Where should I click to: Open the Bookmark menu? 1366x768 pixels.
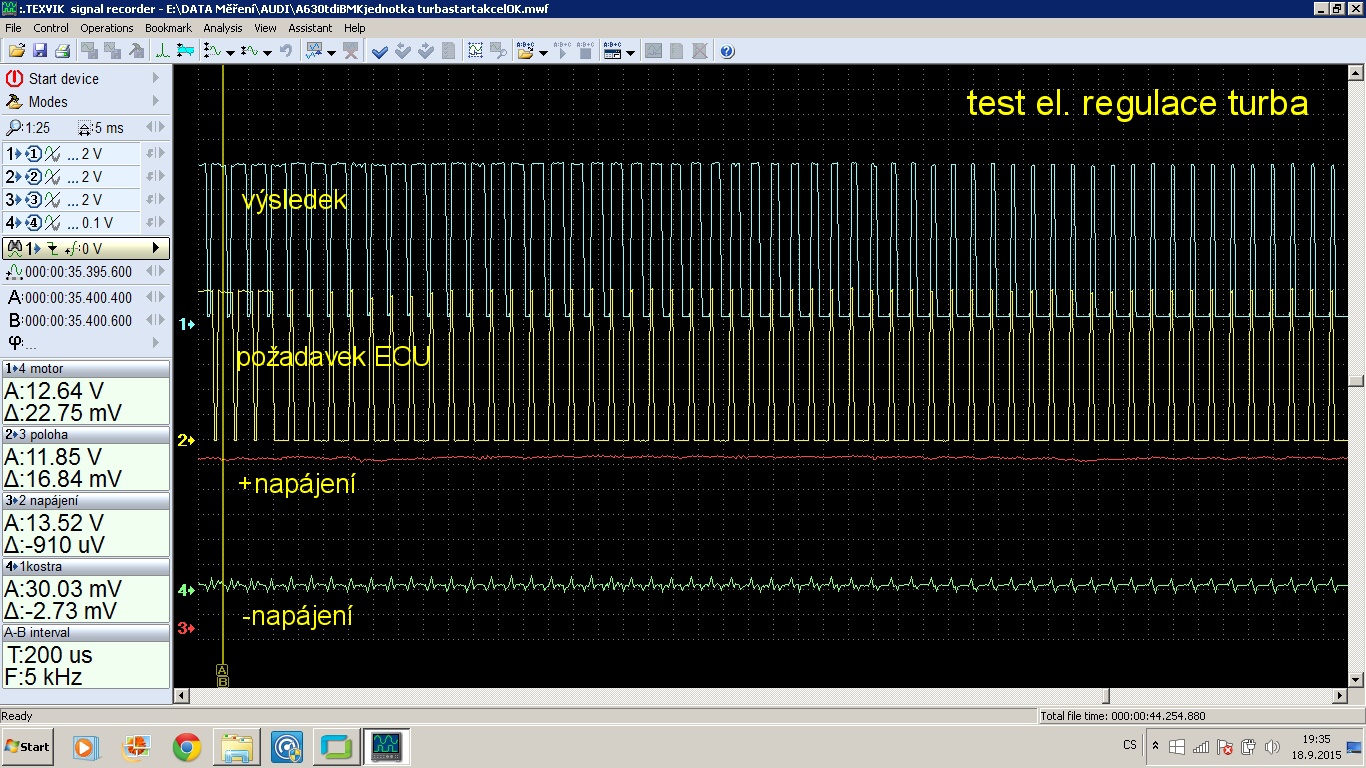(x=168, y=28)
